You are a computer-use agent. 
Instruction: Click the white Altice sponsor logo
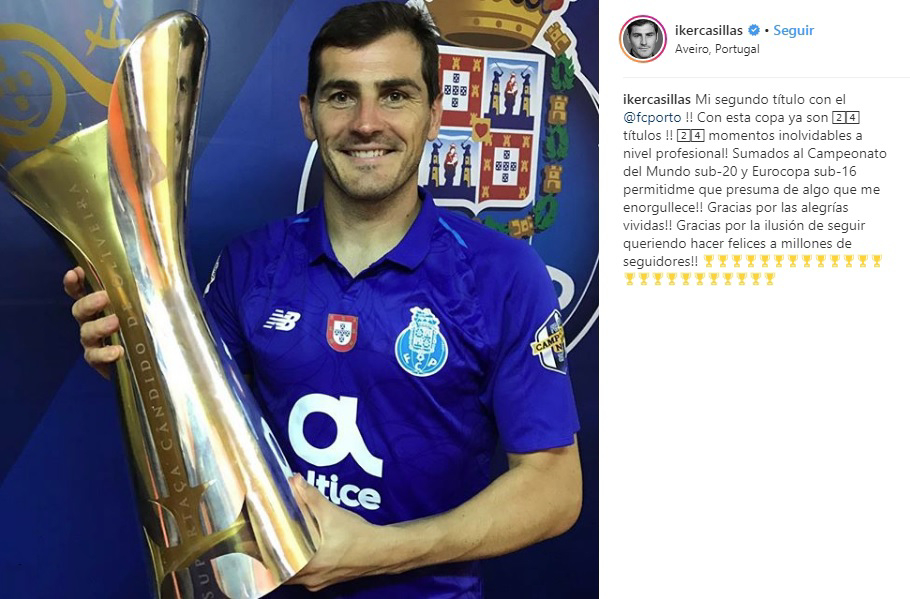335,452
